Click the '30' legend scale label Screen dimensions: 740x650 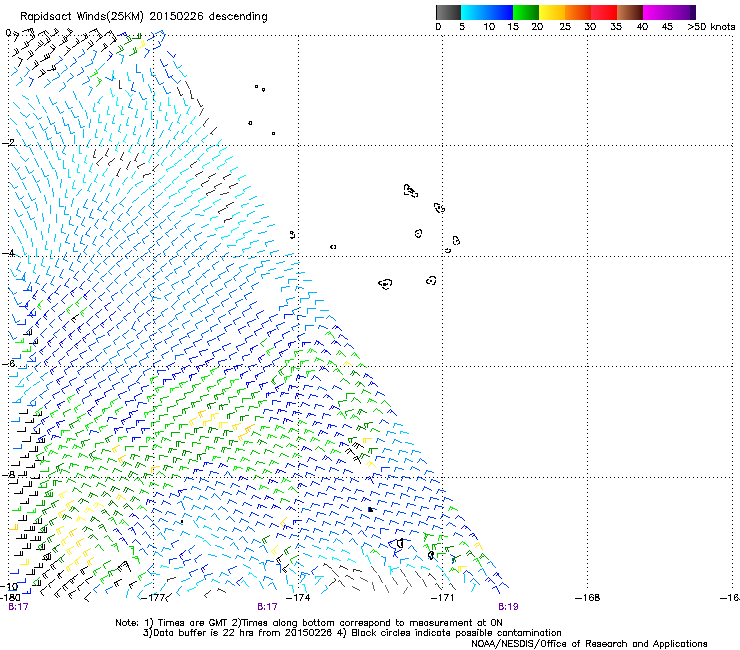point(590,26)
